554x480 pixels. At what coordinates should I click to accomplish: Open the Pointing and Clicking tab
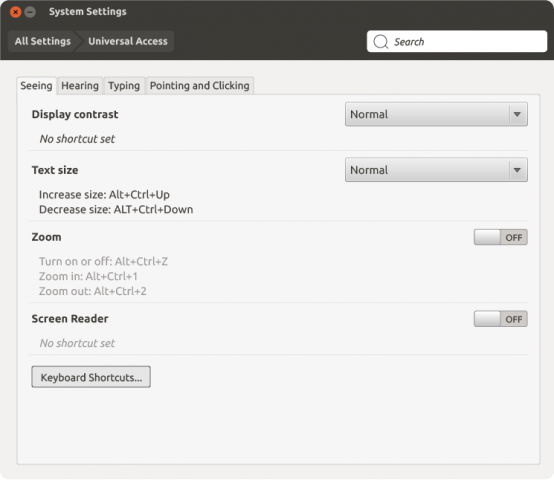click(x=200, y=85)
